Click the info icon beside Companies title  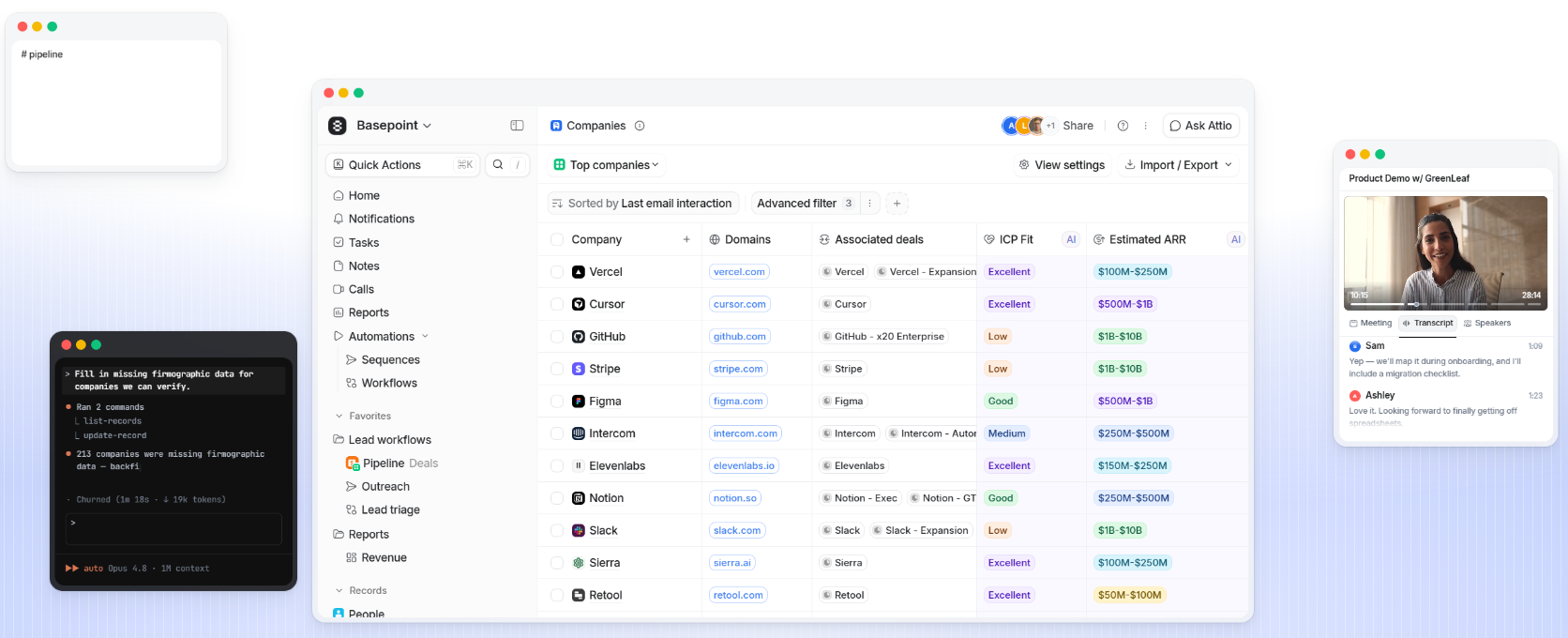tap(640, 126)
